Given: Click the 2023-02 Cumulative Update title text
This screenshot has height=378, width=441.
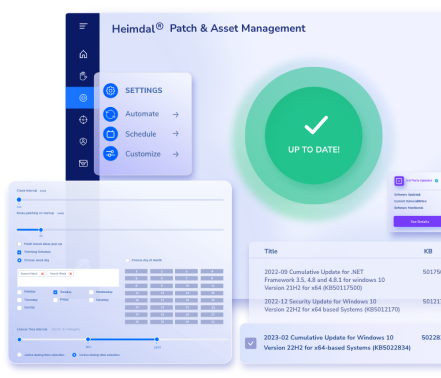Looking at the screenshot, I should pyautogui.click(x=337, y=343).
